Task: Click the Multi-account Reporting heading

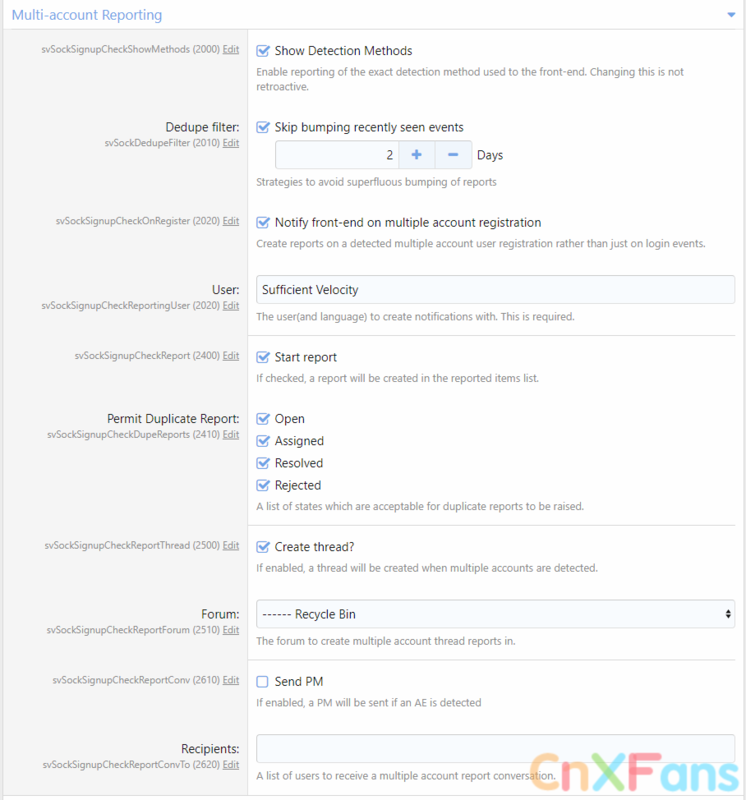Action: click(87, 15)
